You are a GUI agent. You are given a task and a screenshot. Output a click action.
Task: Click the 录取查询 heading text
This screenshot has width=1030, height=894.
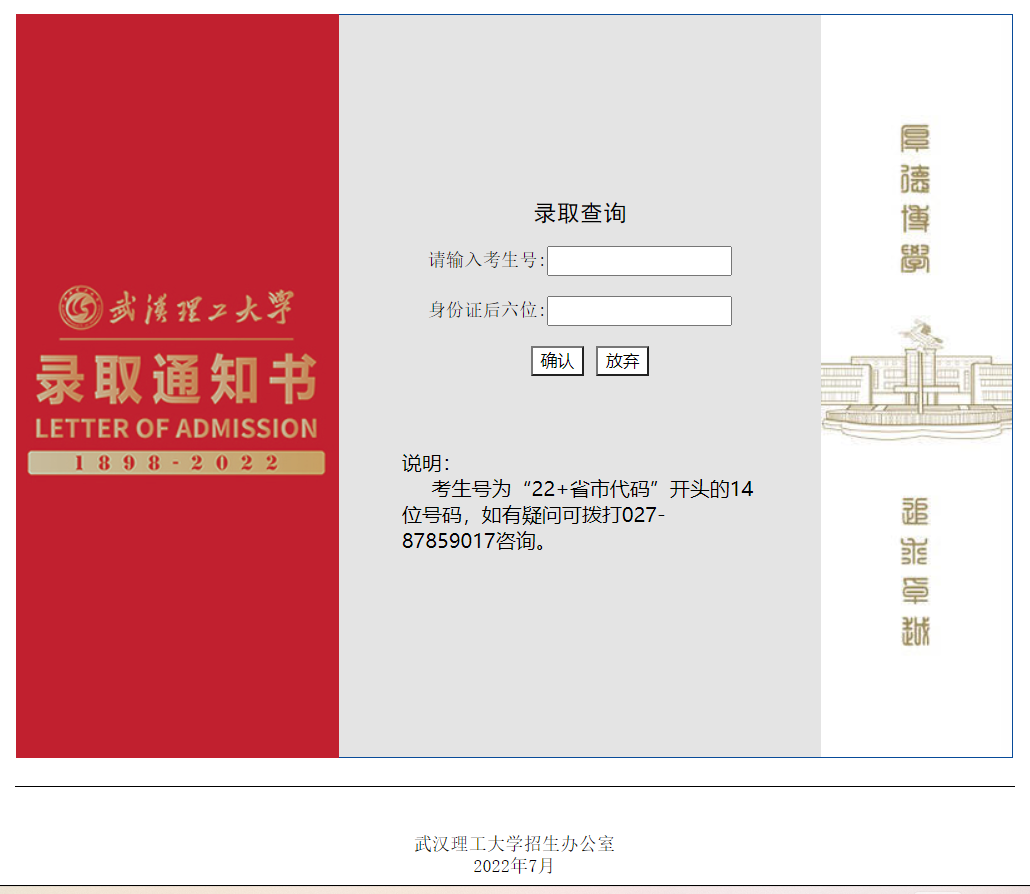pos(579,213)
